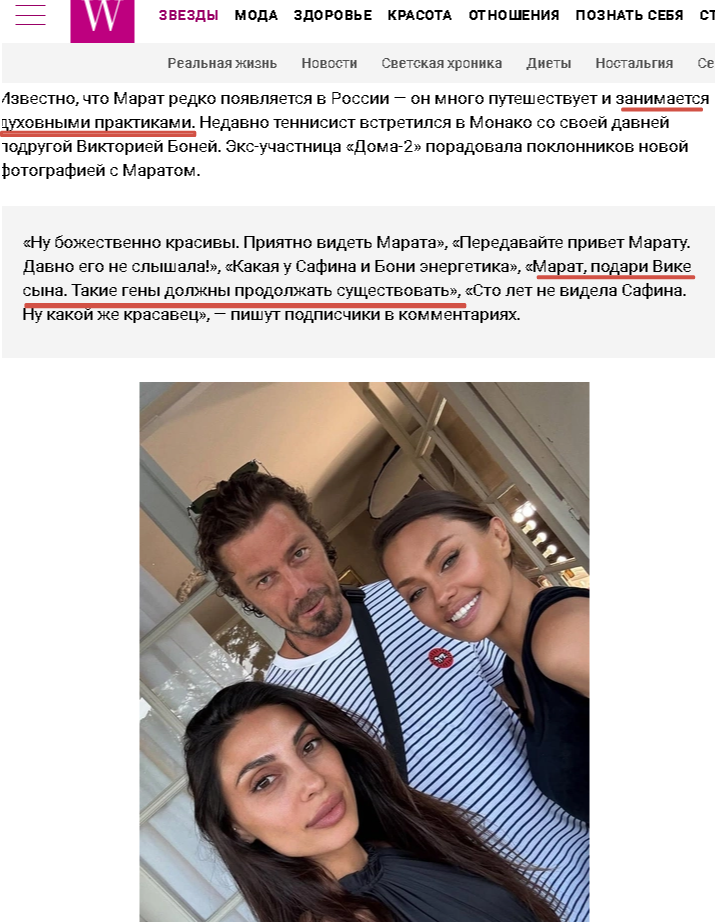Screen dimensions: 715x922
Task: Choose ПОЗНАТЬ СЕБЯ from navigation
Action: click(629, 15)
